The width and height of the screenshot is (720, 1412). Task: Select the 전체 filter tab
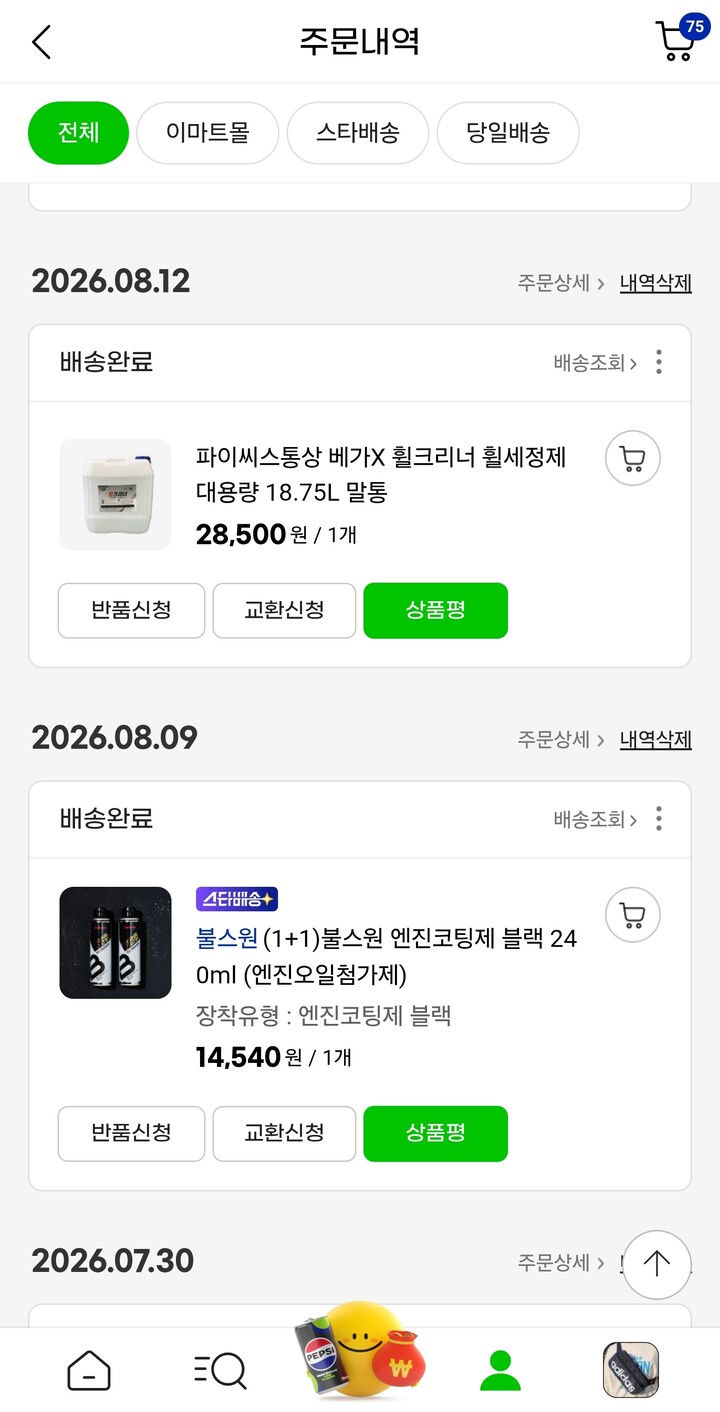[79, 133]
